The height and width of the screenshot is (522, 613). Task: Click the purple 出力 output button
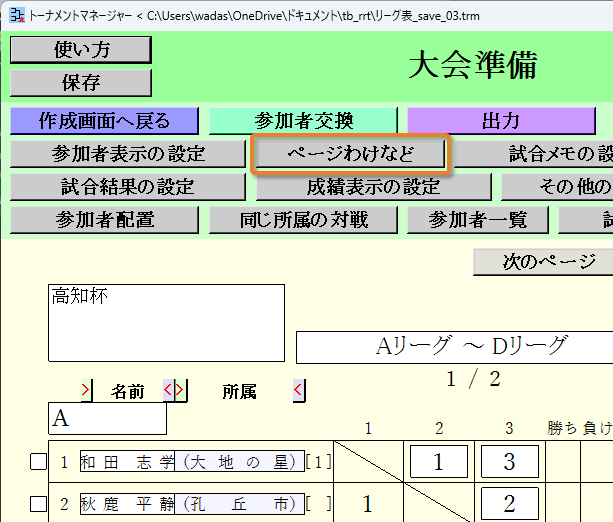pyautogui.click(x=501, y=121)
